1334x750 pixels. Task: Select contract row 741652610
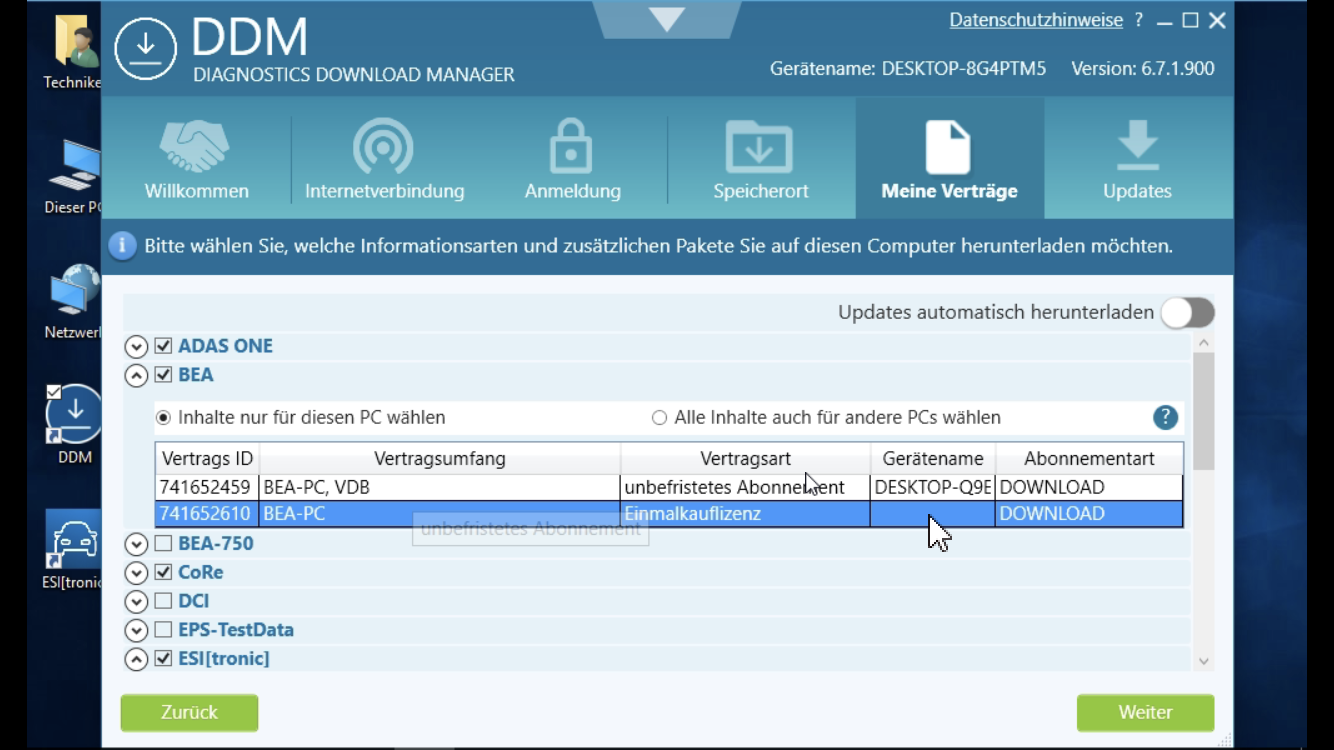coord(669,513)
